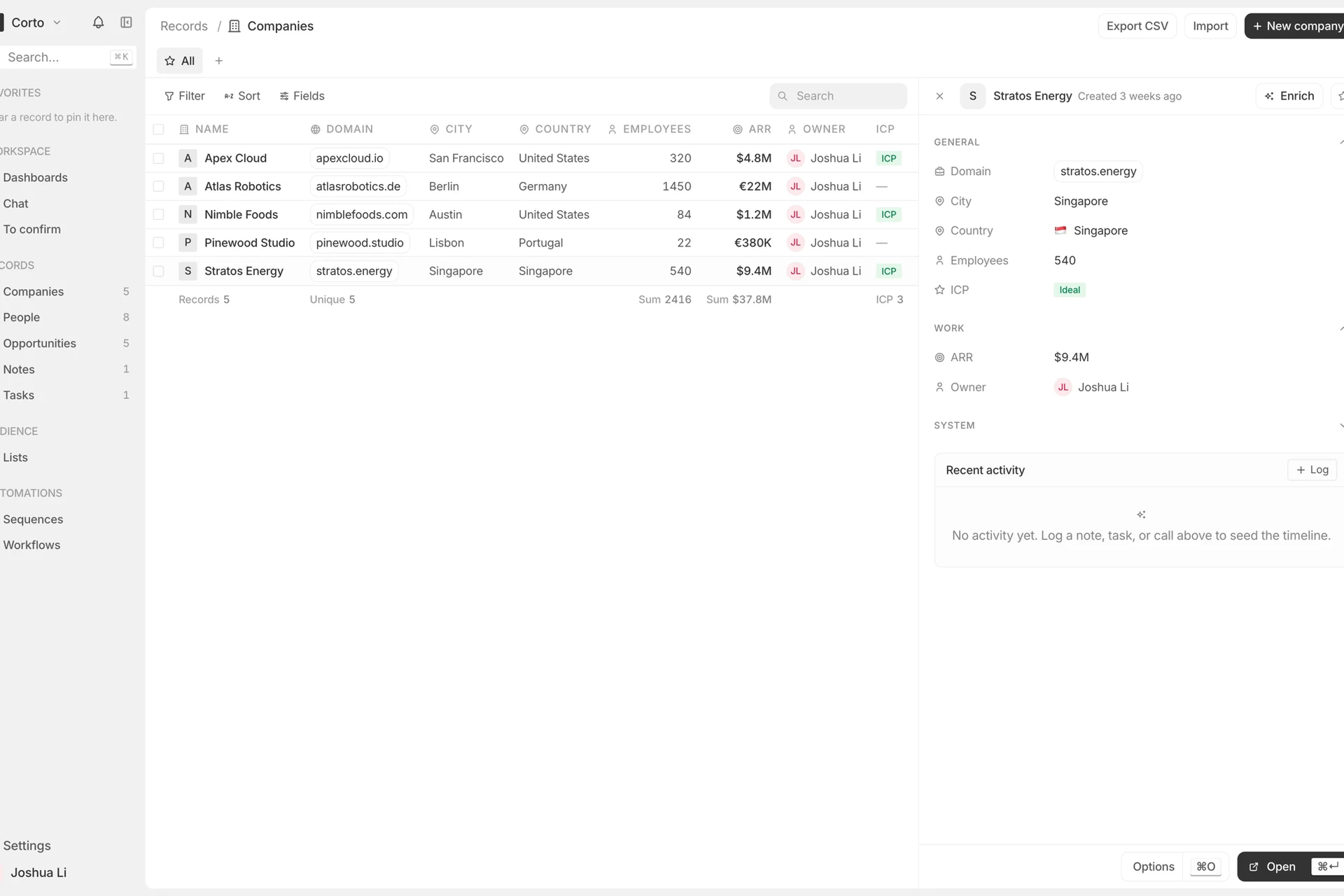Click the DOMAIN column header
This screenshot has height=896, width=1344.
click(x=342, y=129)
